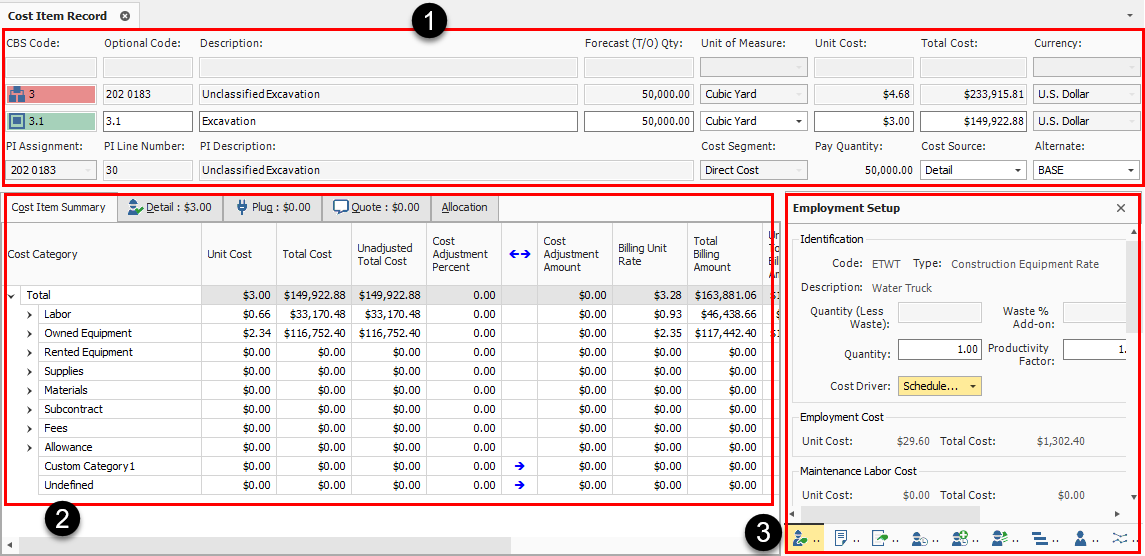Click the Quantity field showing 1.00
This screenshot has height=556, width=1145.
pos(939,349)
